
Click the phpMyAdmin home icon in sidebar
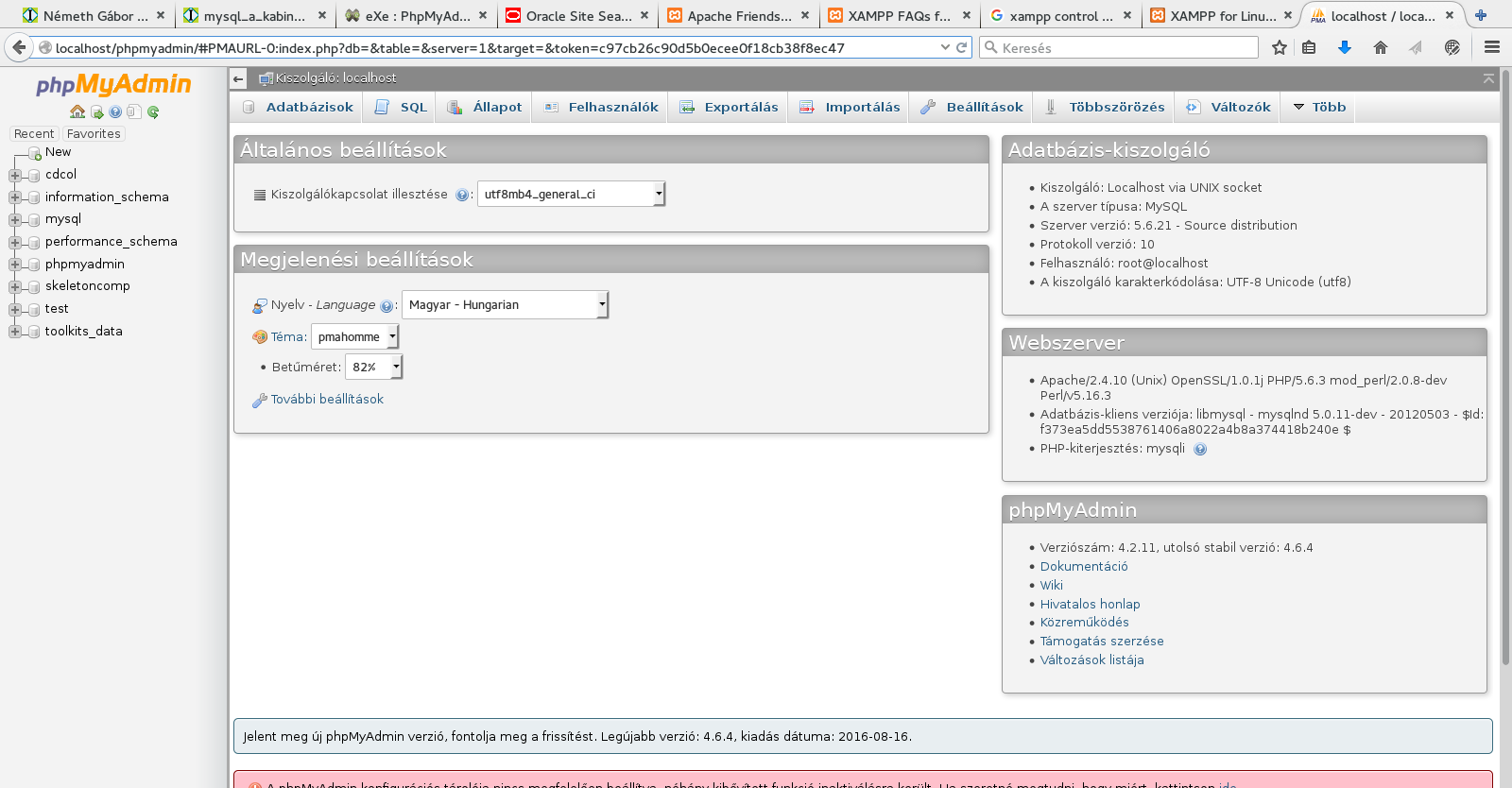(x=77, y=111)
